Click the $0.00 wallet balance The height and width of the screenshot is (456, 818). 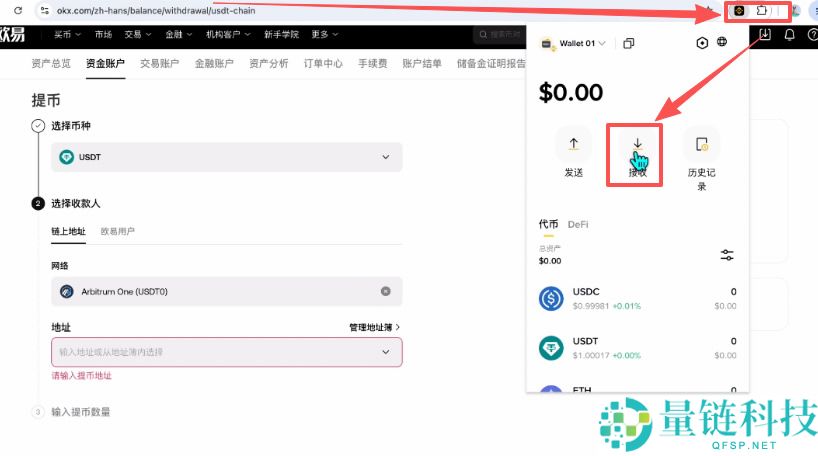[x=571, y=92]
